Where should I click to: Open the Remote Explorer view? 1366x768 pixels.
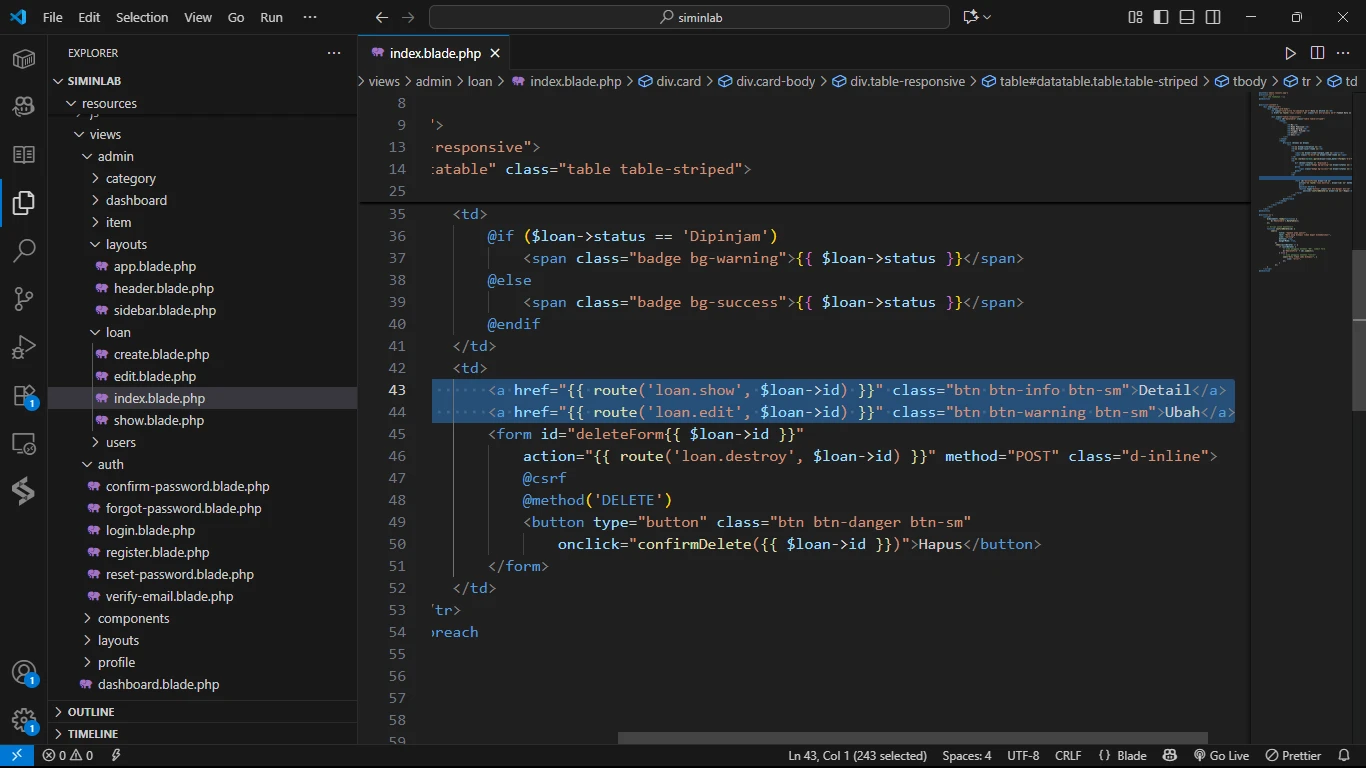pyautogui.click(x=24, y=444)
